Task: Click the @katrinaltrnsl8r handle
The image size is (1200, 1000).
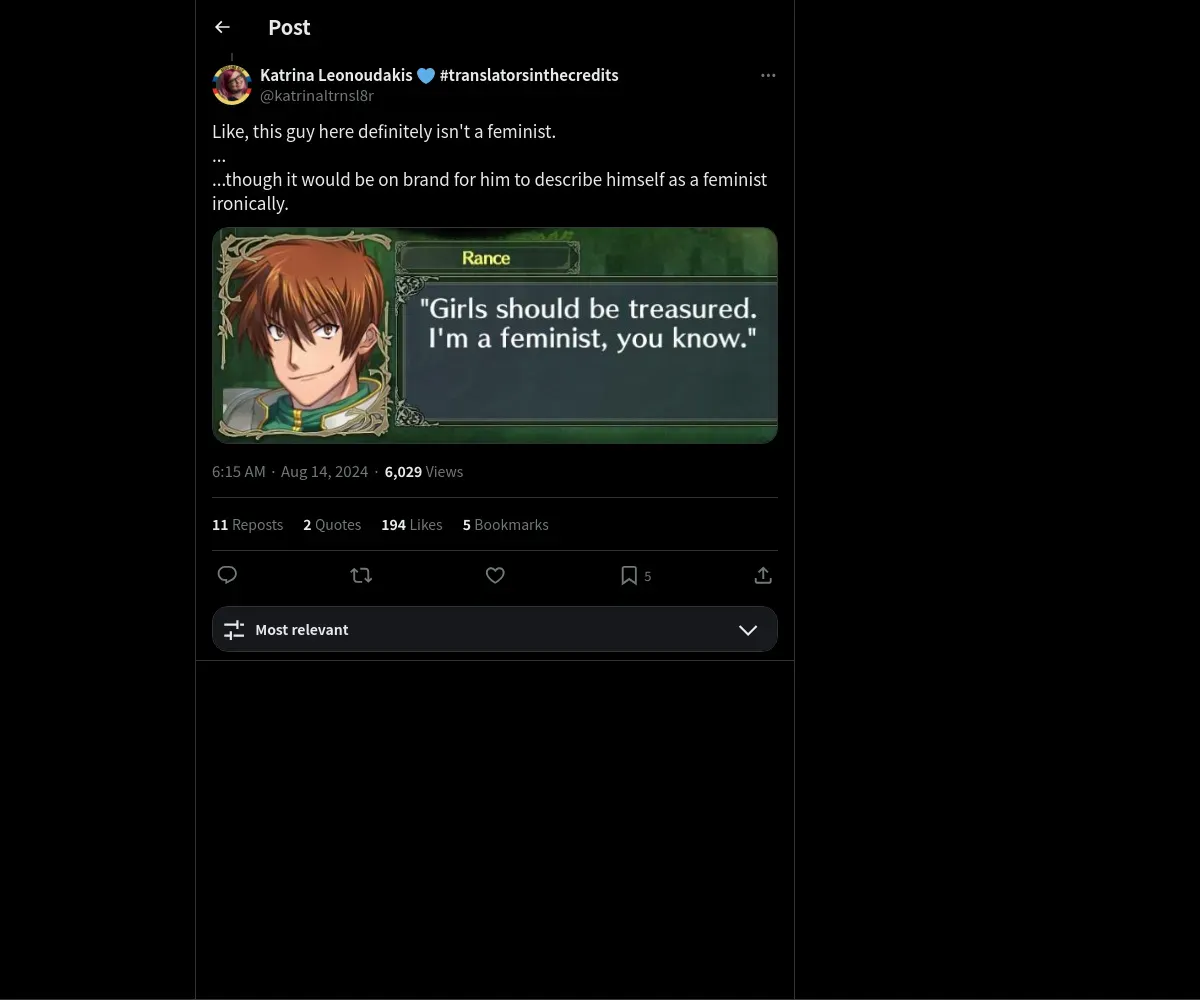Action: click(317, 96)
